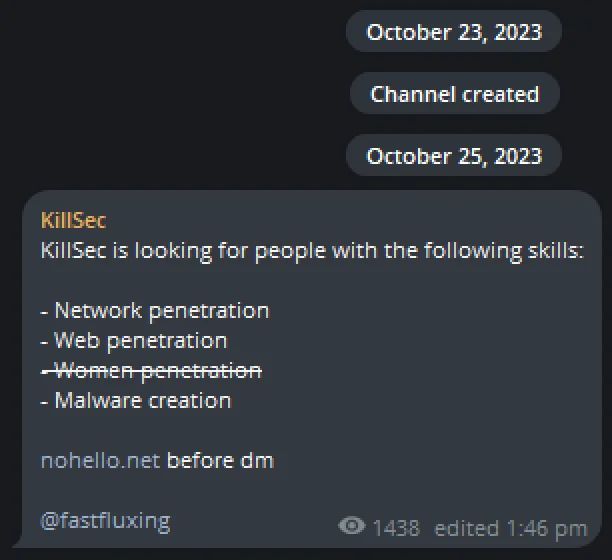This screenshot has width=612, height=560.
Task: Click the October 23, 2023 date badge
Action: pyautogui.click(x=454, y=32)
